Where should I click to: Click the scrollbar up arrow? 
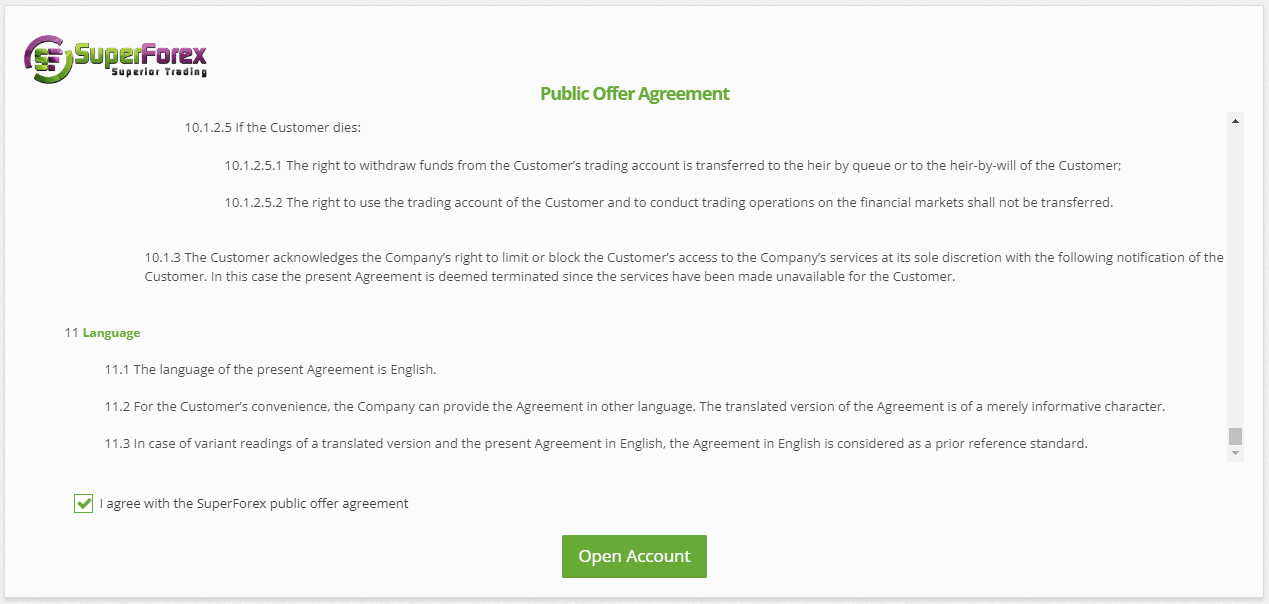pos(1235,121)
